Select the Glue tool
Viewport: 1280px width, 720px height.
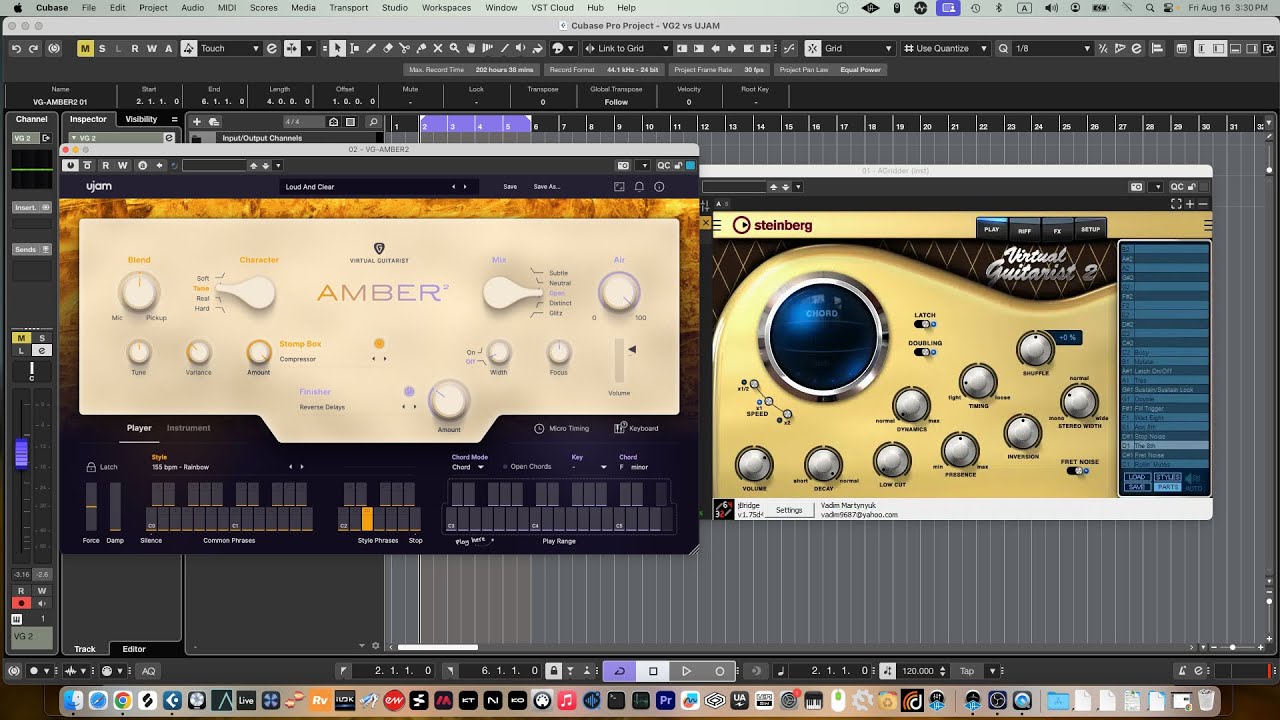pos(422,48)
